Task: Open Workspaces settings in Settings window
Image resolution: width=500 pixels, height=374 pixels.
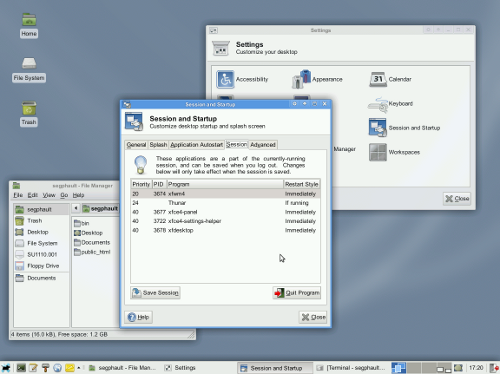Action: coord(394,152)
